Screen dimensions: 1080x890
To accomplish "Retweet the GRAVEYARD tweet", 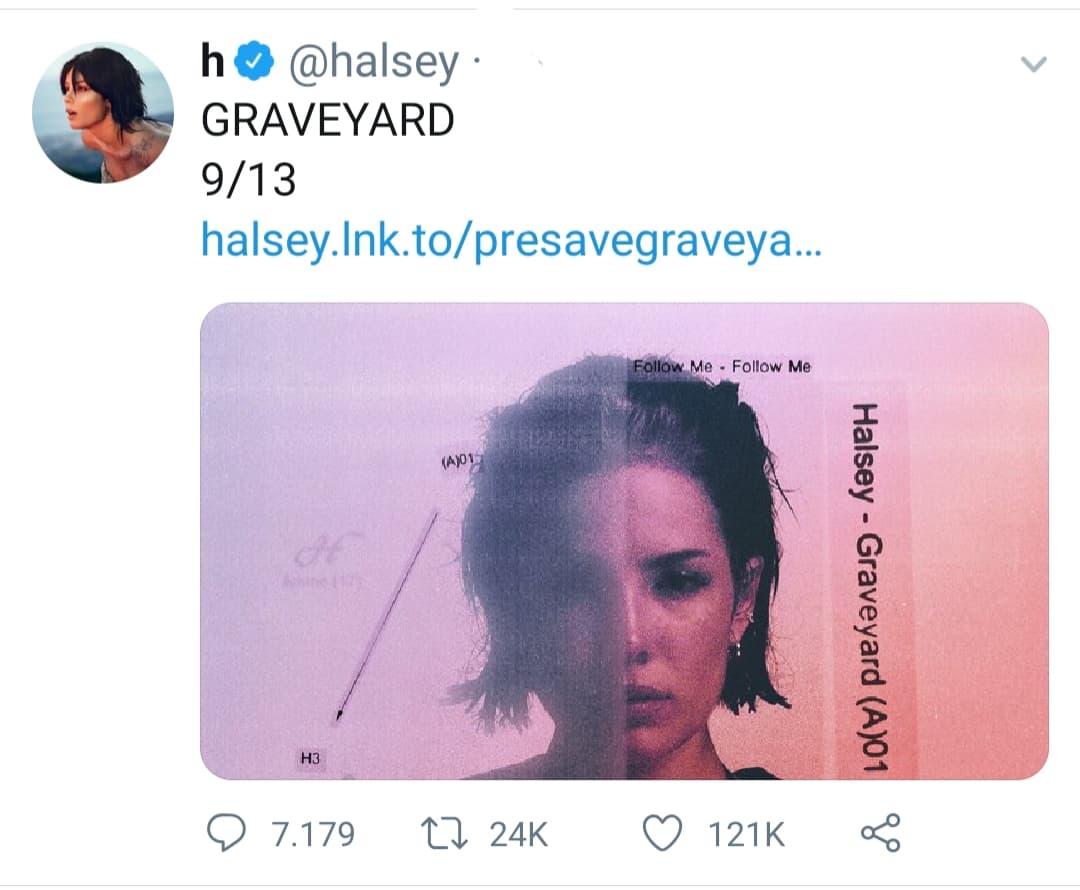I will pos(444,834).
